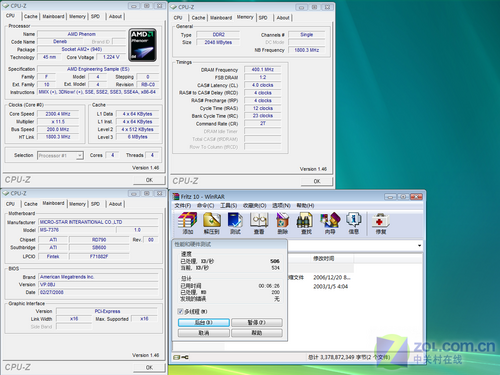500x375 pixels.
Task: Click the Cancel (取消) button in benchmark dialog
Action: click(204, 333)
